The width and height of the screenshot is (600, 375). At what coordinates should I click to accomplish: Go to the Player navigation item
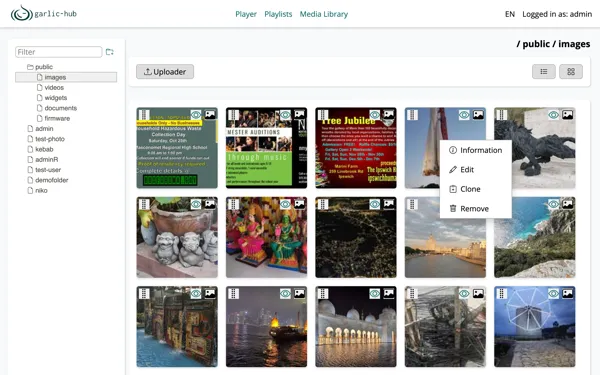click(246, 14)
